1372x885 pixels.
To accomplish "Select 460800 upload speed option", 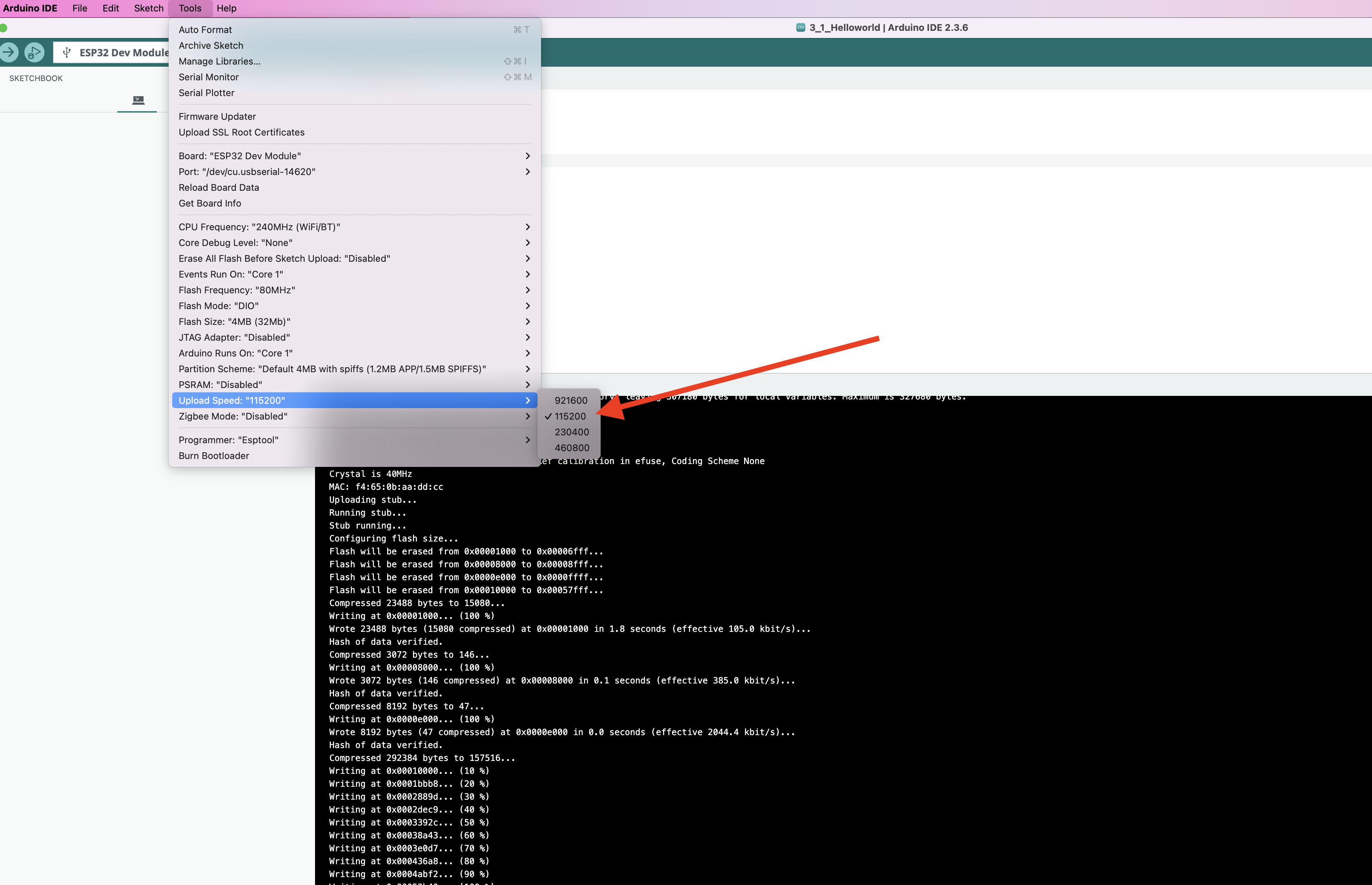I will pos(569,448).
